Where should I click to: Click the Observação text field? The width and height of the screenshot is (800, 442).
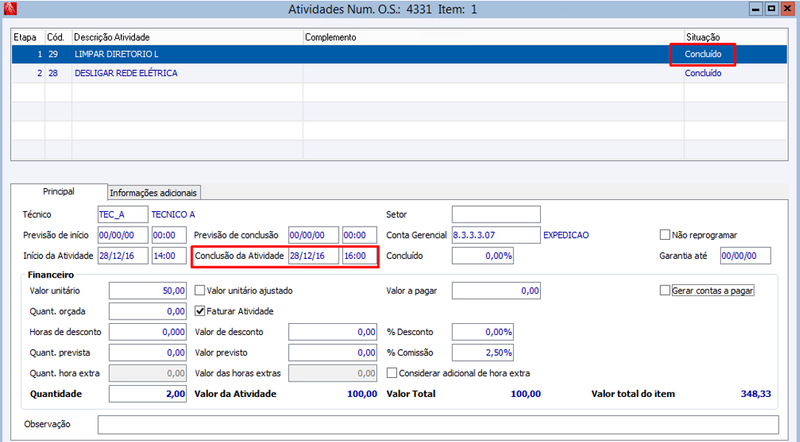coord(438,425)
